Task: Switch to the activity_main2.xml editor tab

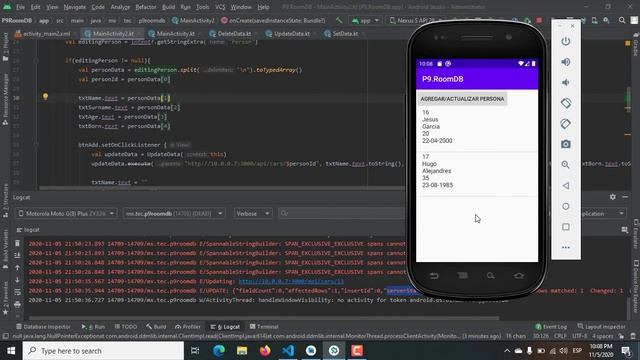Action: pyautogui.click(x=43, y=33)
